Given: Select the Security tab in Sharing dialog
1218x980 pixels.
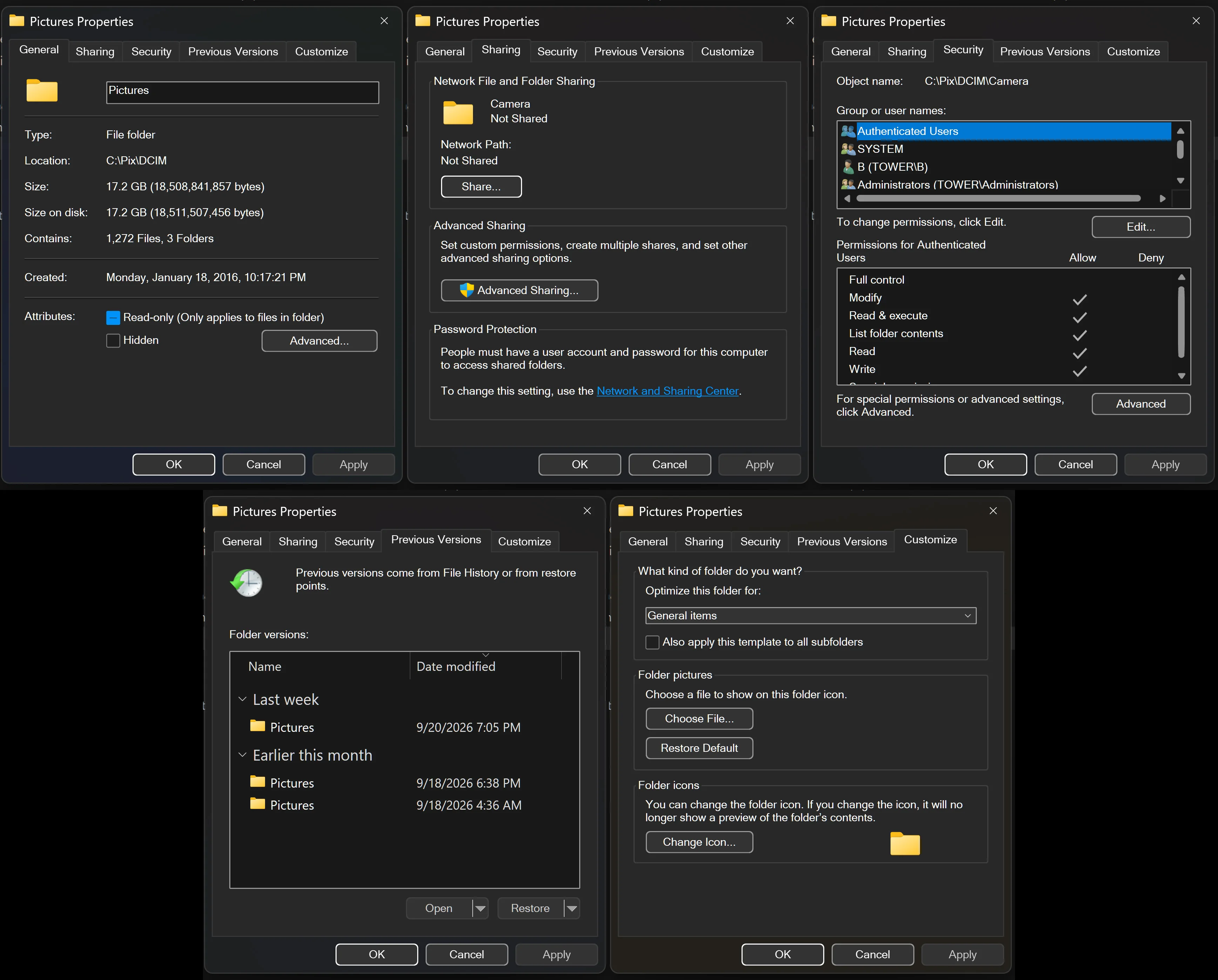Looking at the screenshot, I should tap(557, 52).
